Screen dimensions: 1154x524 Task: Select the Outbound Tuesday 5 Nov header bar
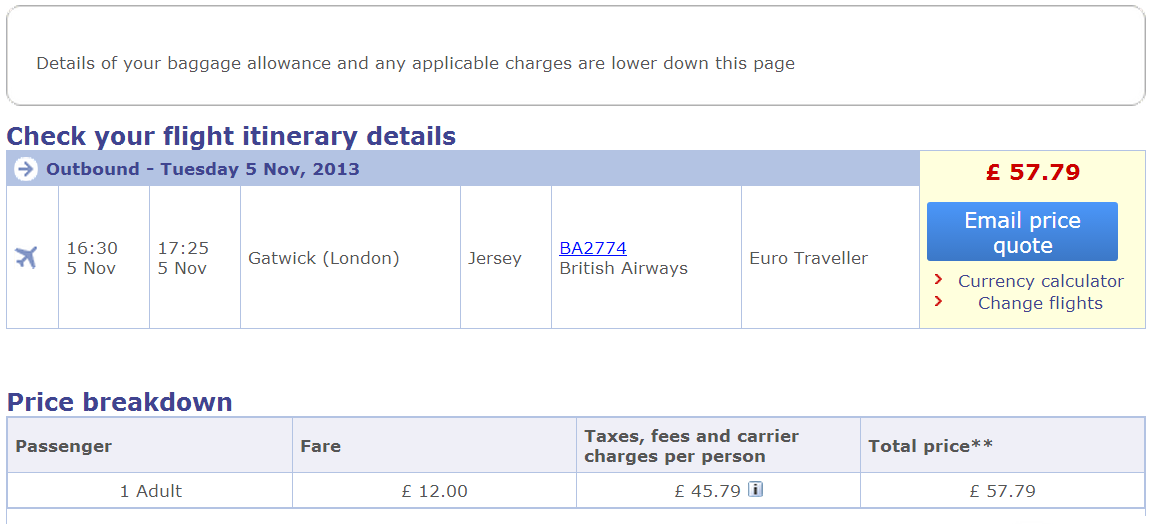point(460,169)
